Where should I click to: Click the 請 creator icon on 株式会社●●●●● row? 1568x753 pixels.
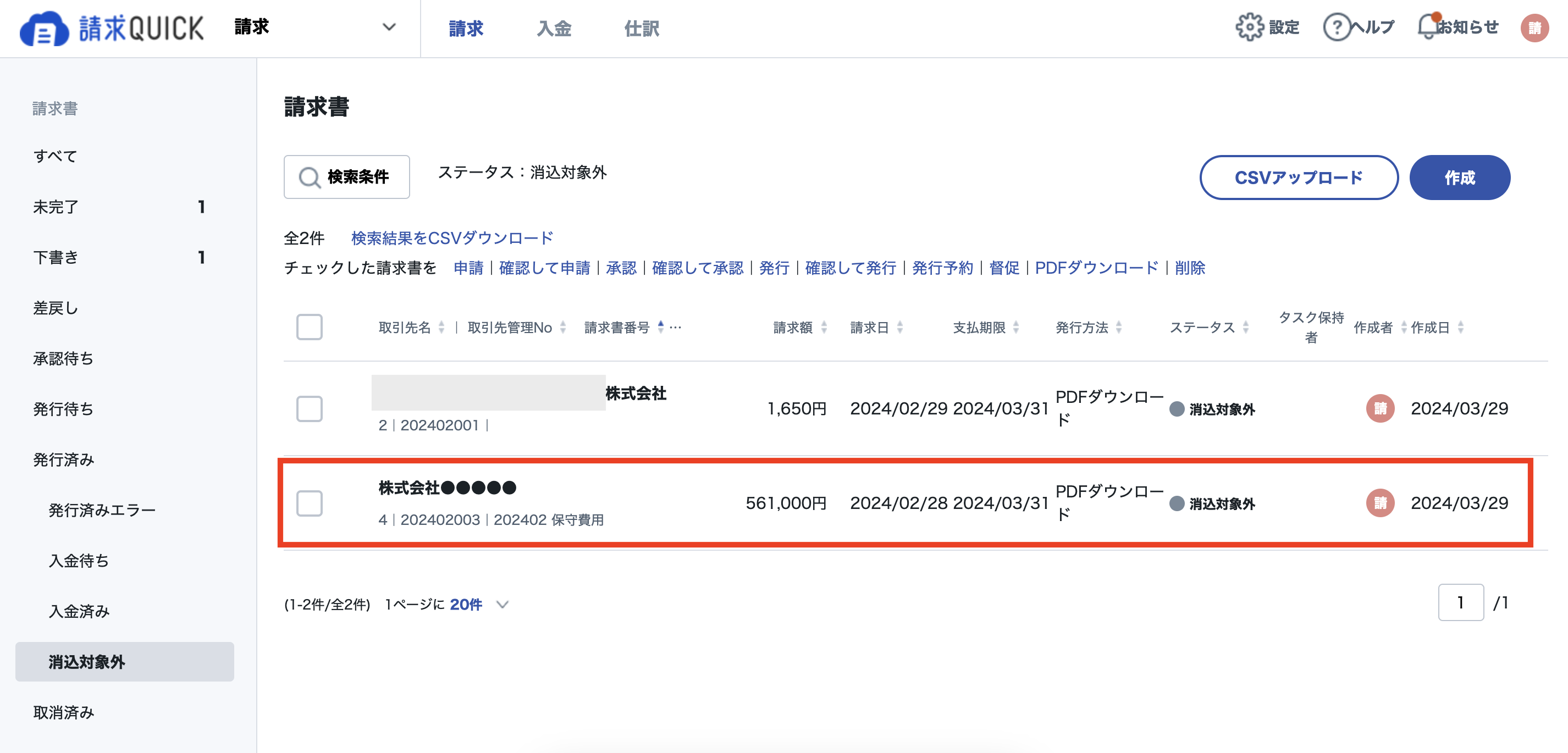click(x=1381, y=503)
